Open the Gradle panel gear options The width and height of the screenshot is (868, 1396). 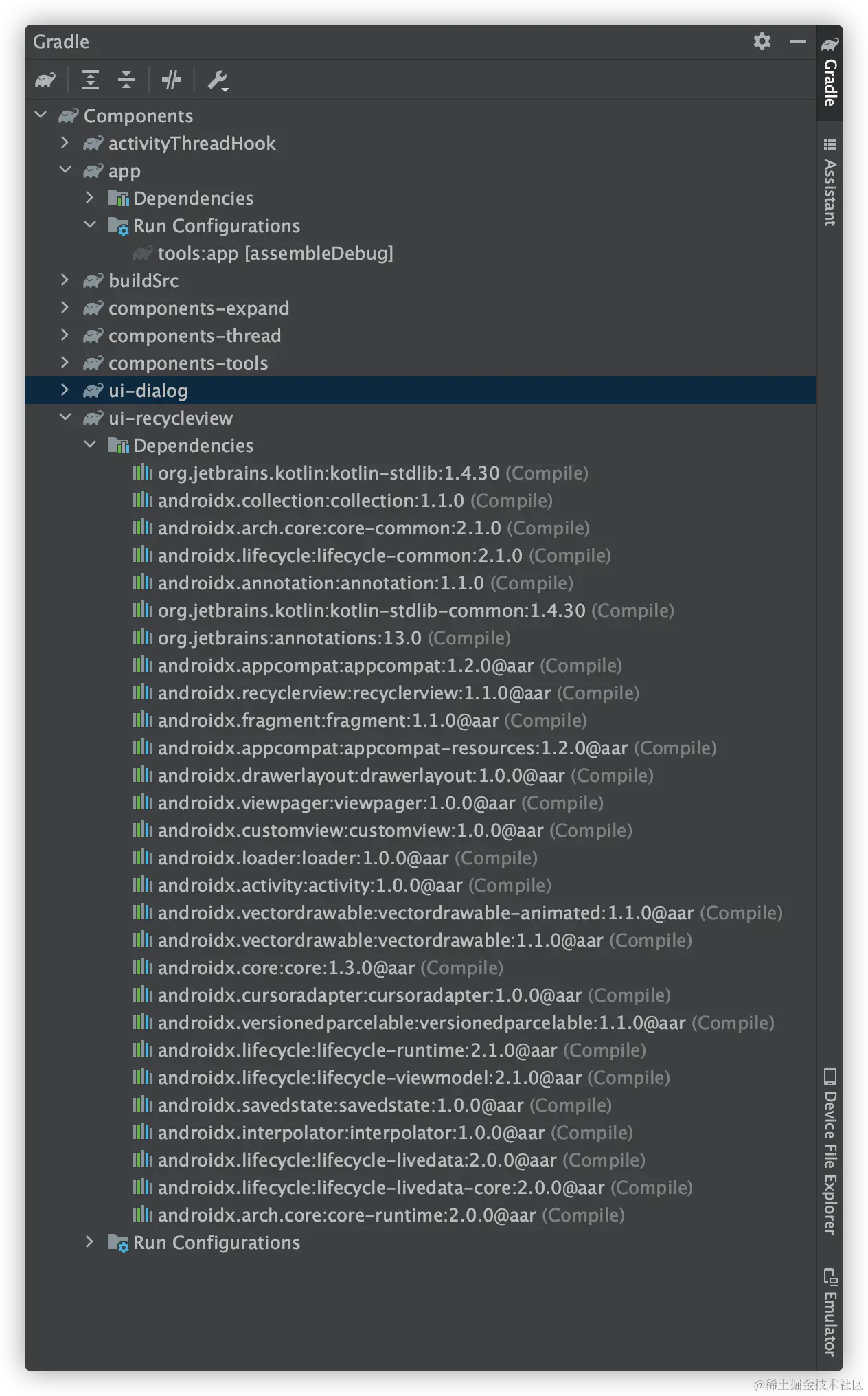point(762,42)
